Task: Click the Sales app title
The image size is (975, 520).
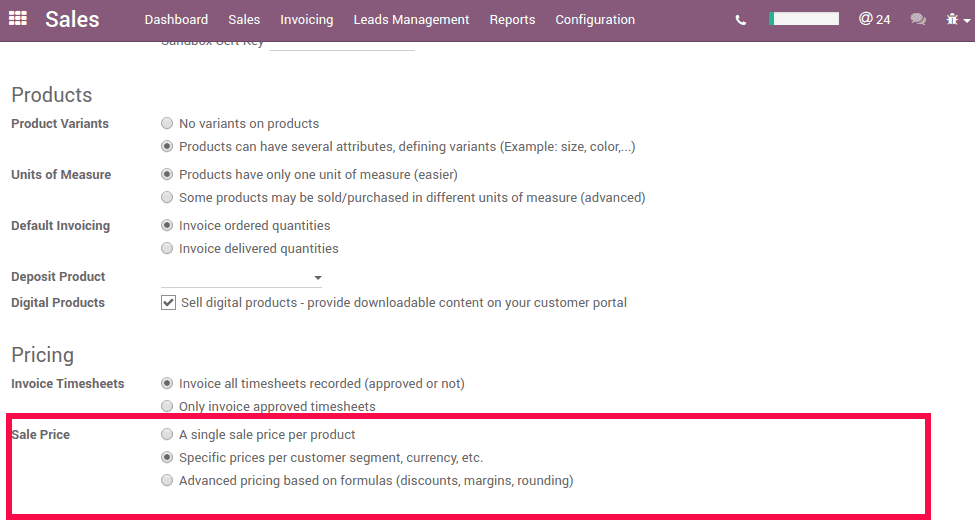Action: click(72, 19)
